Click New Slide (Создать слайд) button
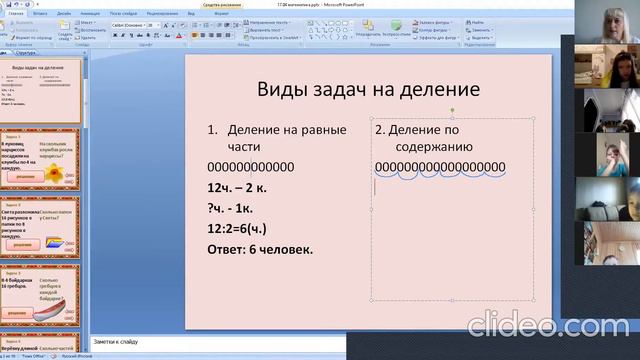Viewport: 640px width, 360px height. (x=64, y=31)
